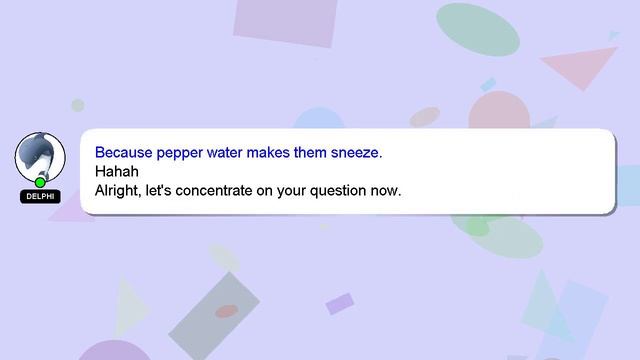Viewport: 640px width, 360px height.
Task: Click the green ellipse in the upper right
Action: point(478,29)
